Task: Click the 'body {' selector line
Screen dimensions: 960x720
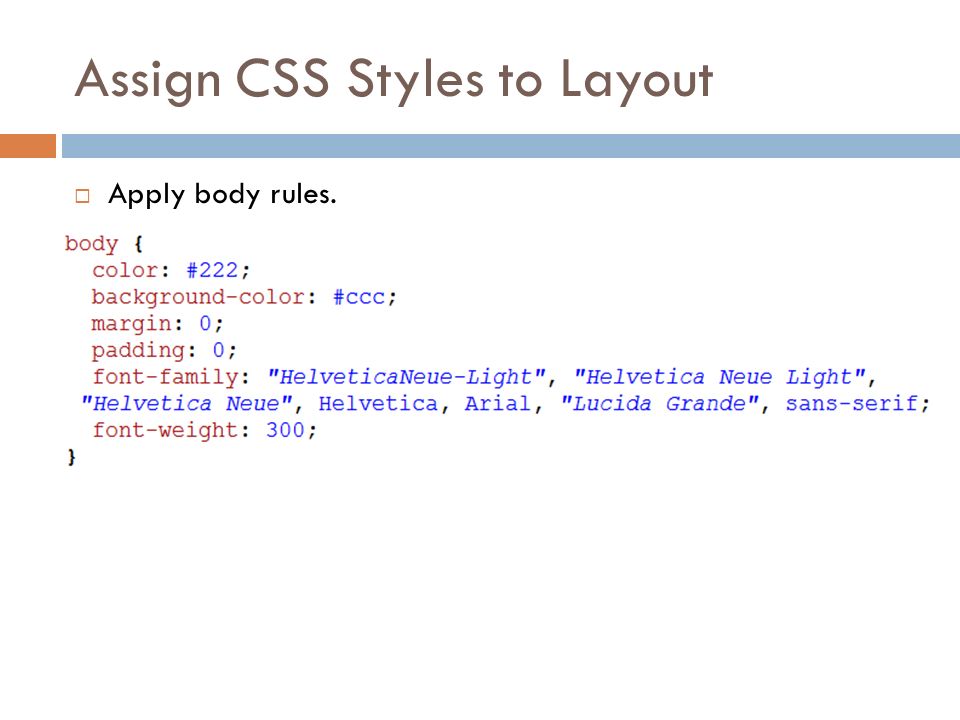Action: click(x=104, y=244)
